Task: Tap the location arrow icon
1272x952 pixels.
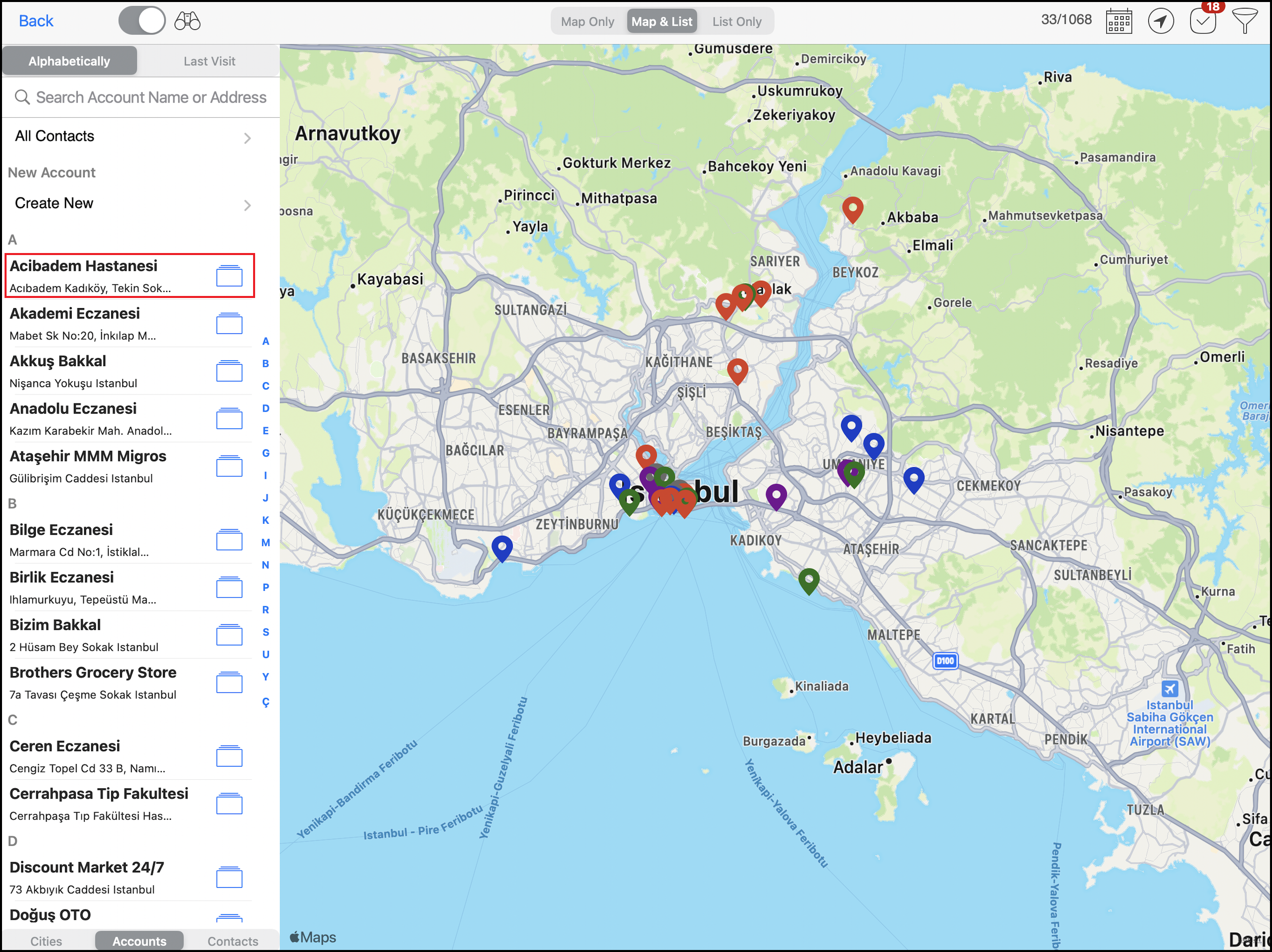Action: coord(1160,21)
